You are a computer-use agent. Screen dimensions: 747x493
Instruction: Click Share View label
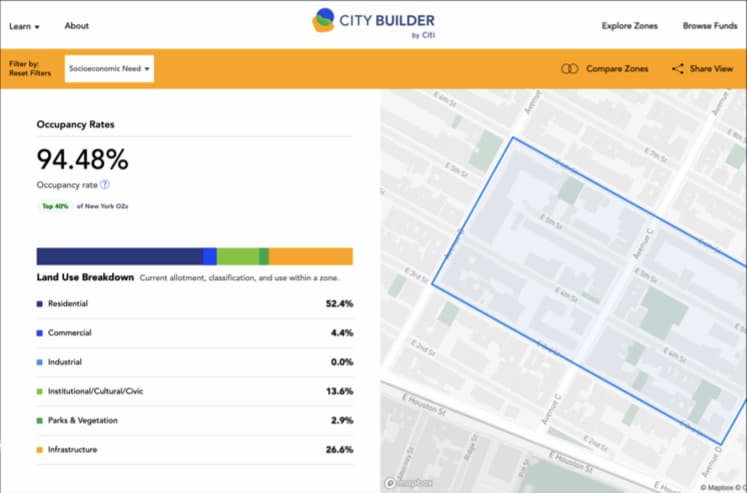point(711,69)
